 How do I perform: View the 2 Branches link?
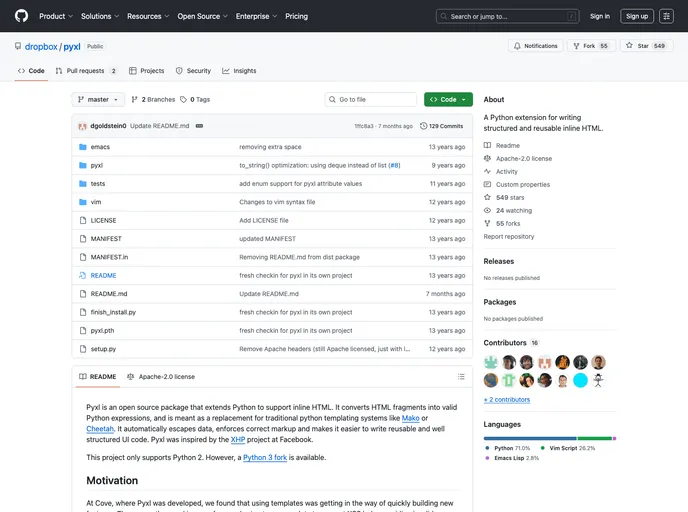pyautogui.click(x=153, y=100)
